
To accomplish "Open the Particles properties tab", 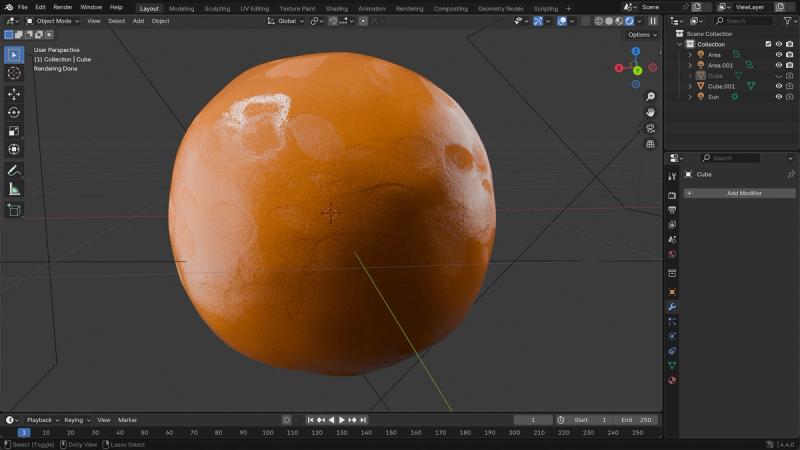I will click(x=672, y=321).
